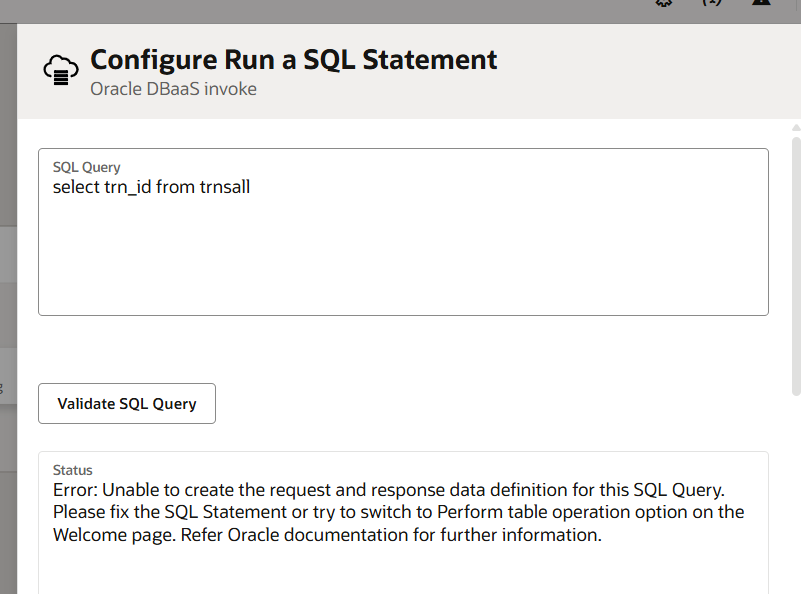This screenshot has height=594, width=801.
Task: Select the query text 'select trn_id from trnsall'
Action: 151,187
